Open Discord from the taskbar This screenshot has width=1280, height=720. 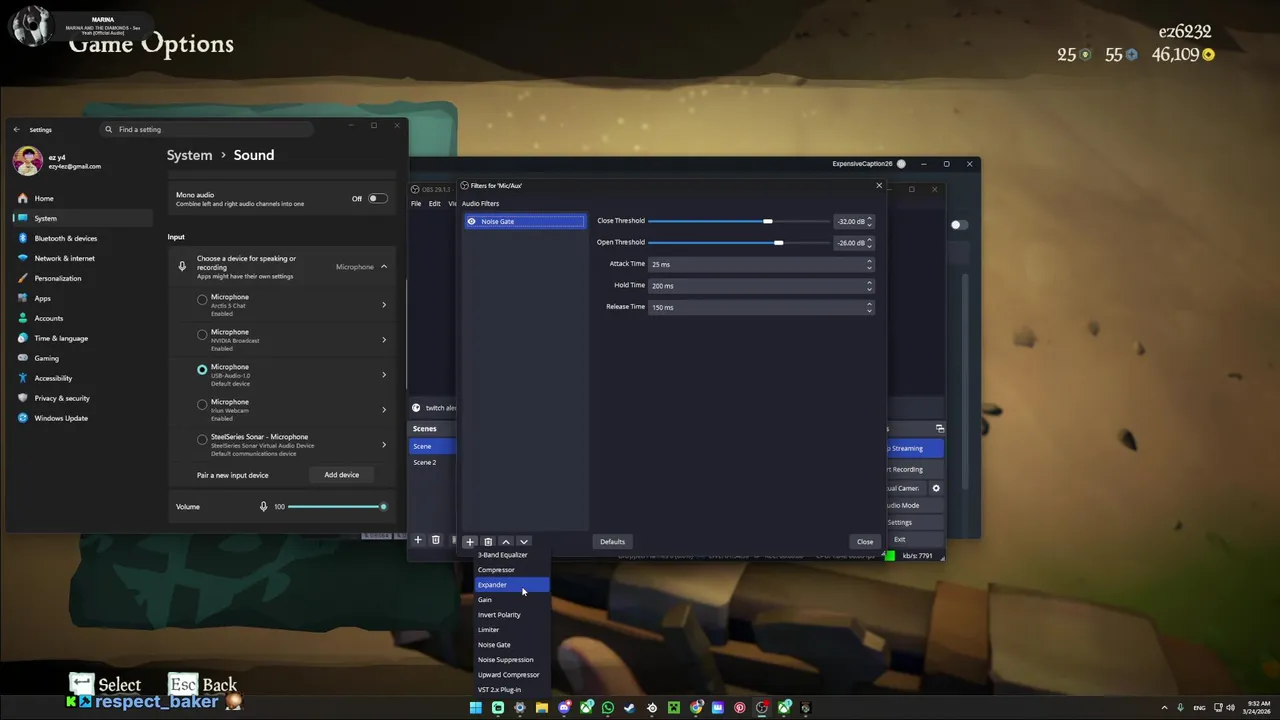(x=564, y=708)
